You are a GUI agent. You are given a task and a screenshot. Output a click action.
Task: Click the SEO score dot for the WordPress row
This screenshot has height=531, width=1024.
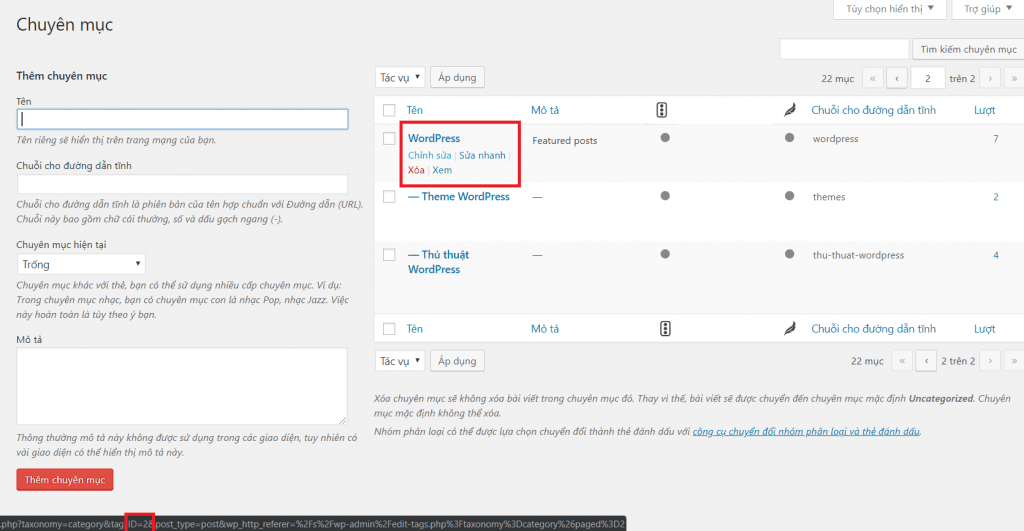665,138
